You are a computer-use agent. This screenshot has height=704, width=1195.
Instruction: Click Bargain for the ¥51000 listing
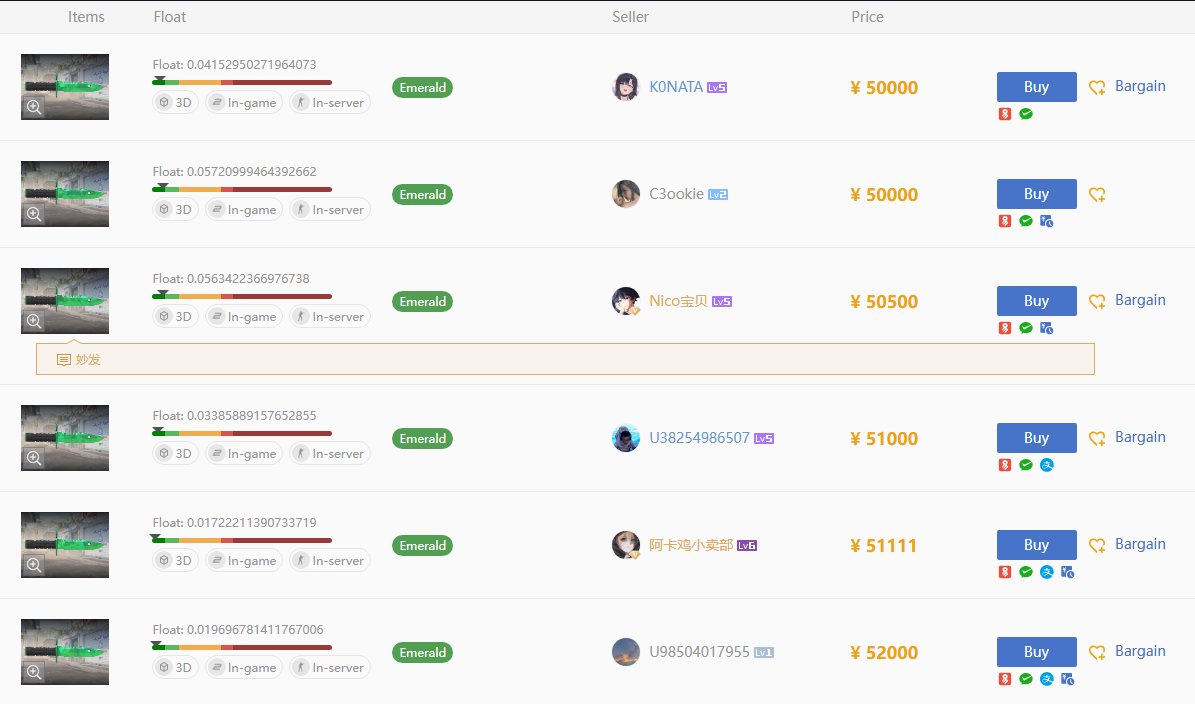coord(1140,437)
